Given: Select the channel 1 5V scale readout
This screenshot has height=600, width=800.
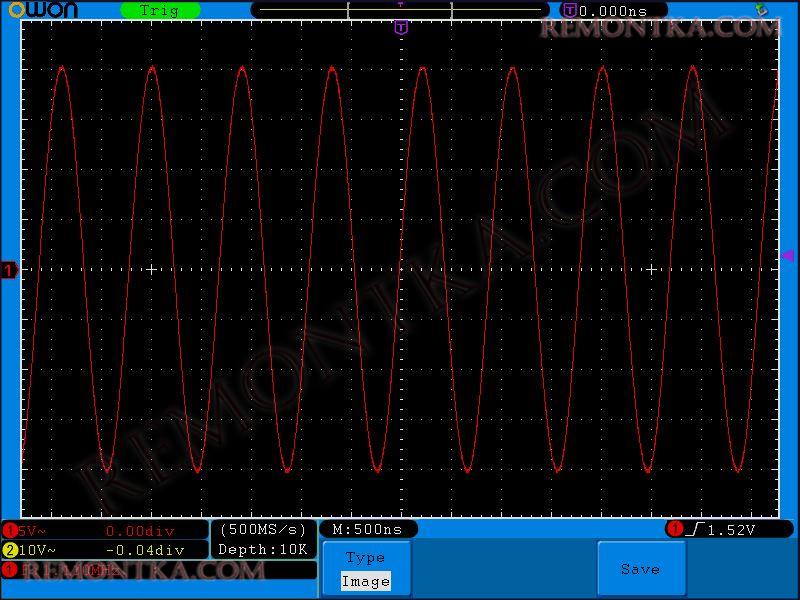Looking at the screenshot, I should (x=34, y=530).
